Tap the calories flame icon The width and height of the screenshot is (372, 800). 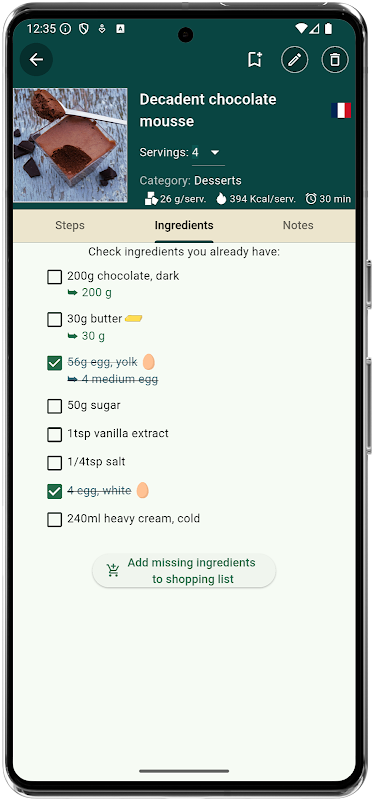pos(221,198)
